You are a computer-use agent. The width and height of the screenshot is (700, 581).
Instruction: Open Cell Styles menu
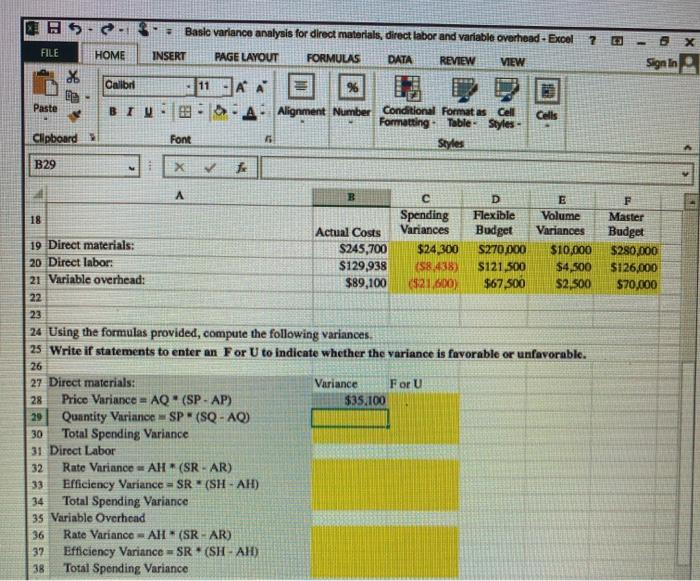[x=505, y=104]
